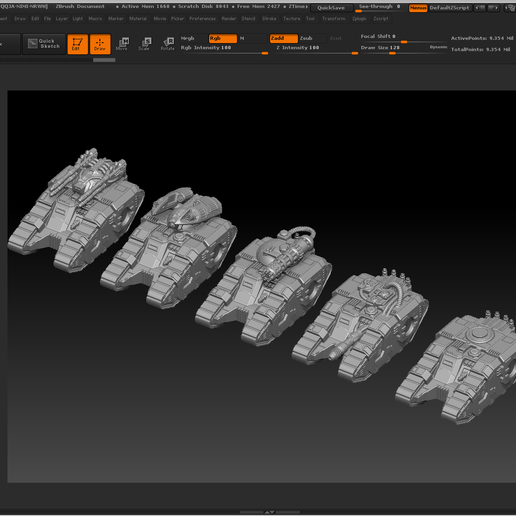Open the Tool menu
Viewport: 516px width, 516px height.
pyautogui.click(x=310, y=19)
